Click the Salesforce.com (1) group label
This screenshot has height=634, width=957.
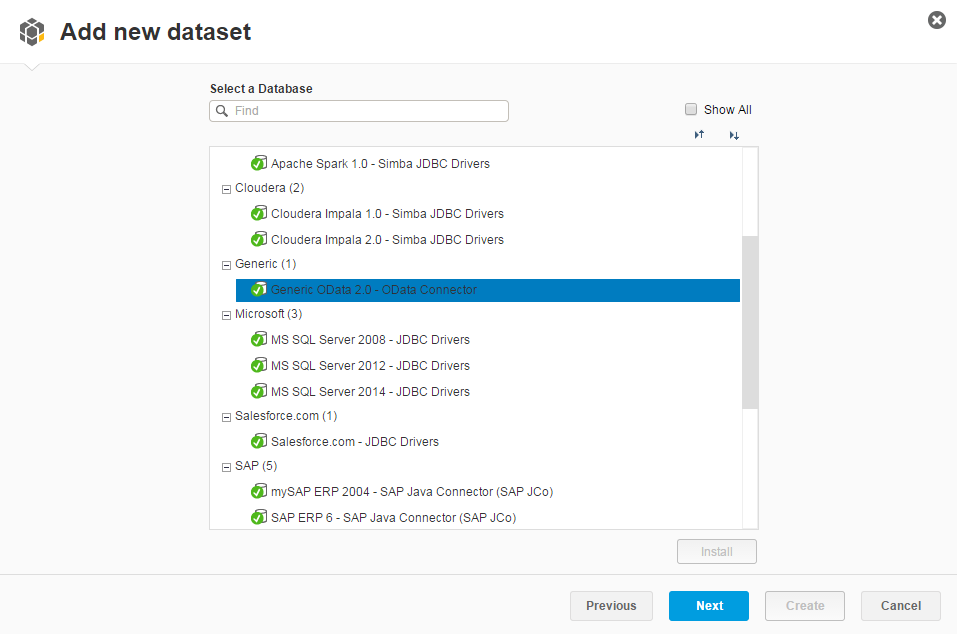point(286,415)
